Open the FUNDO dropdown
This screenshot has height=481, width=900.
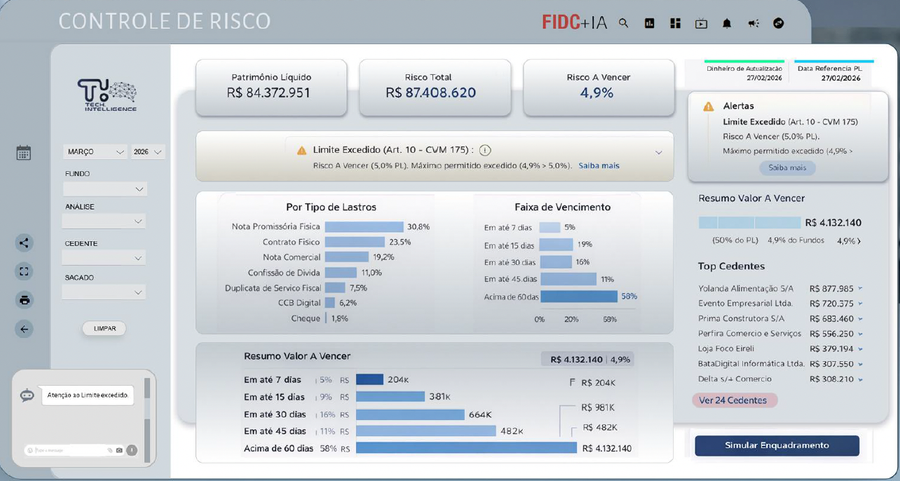[x=104, y=189]
